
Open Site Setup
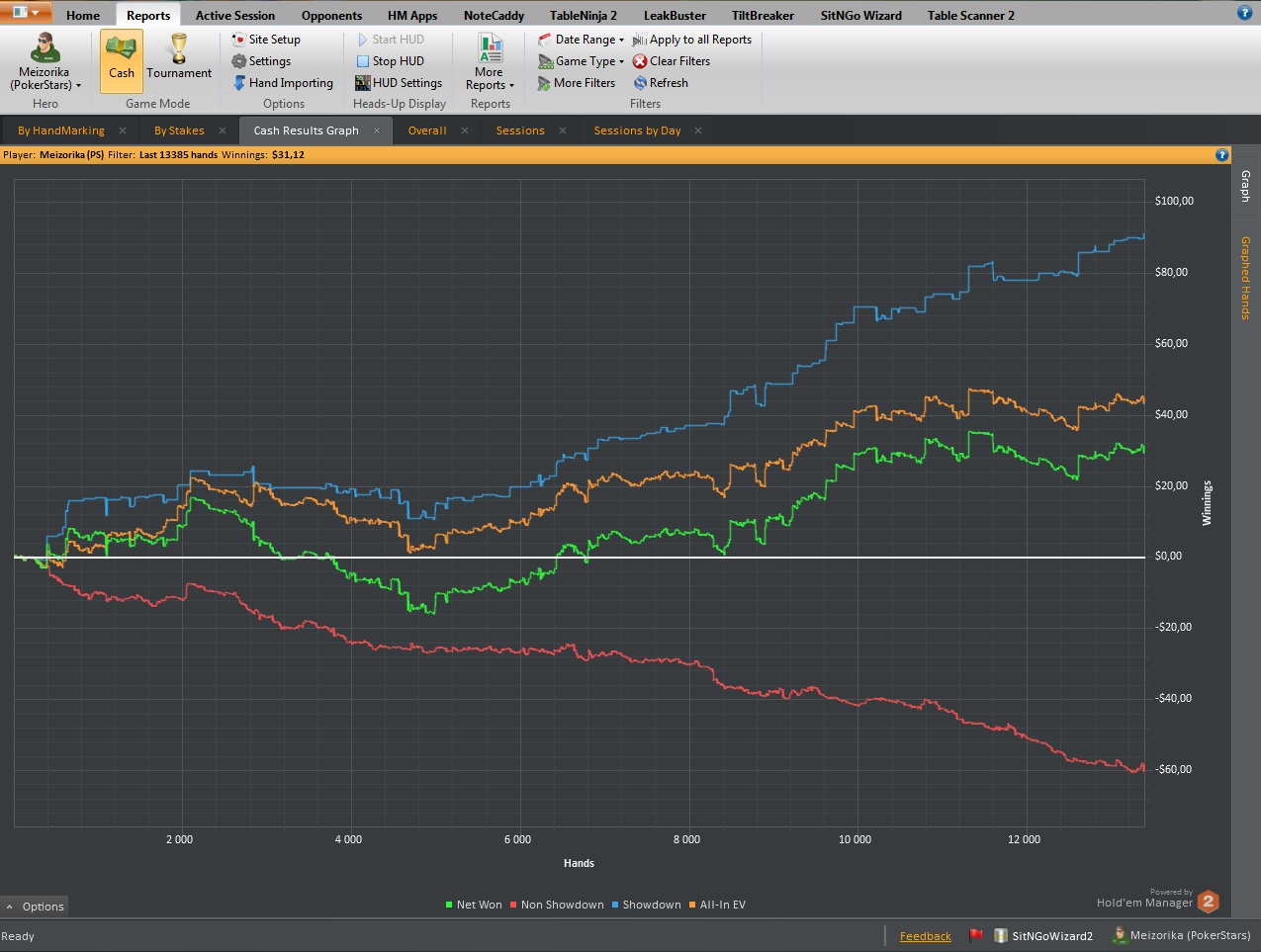click(266, 40)
